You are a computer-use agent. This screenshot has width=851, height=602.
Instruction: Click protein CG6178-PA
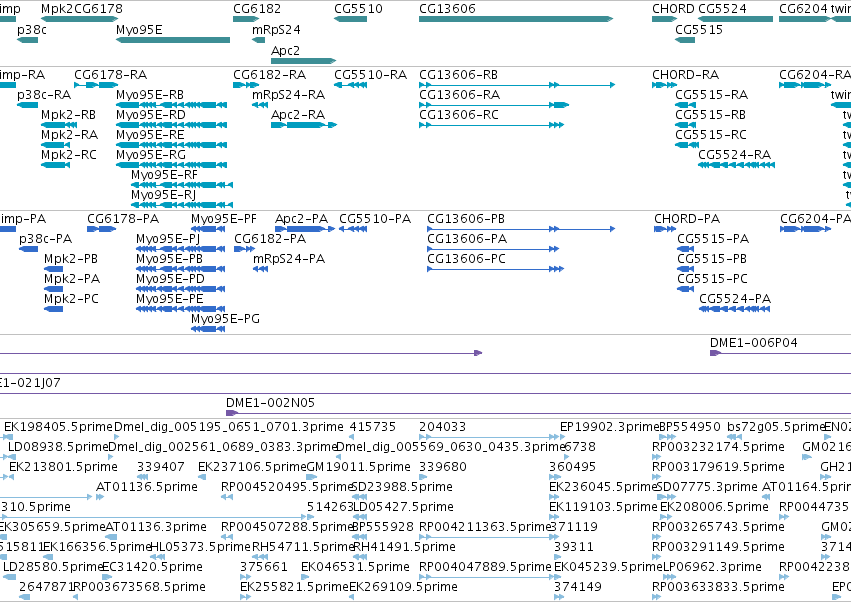click(x=123, y=219)
